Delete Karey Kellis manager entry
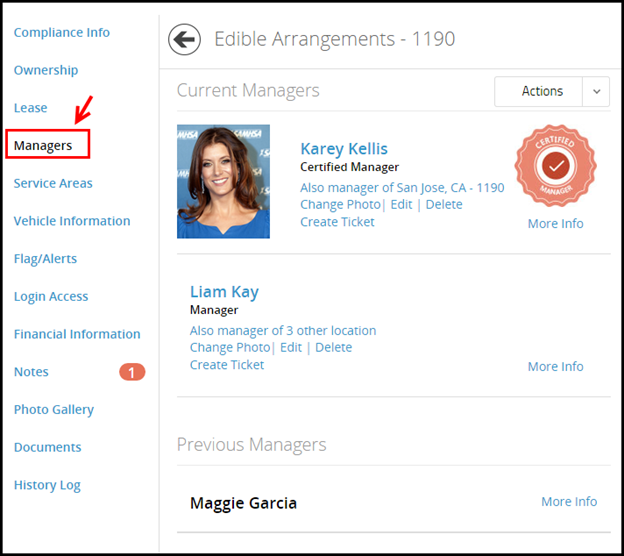The image size is (624, 556). click(x=444, y=205)
